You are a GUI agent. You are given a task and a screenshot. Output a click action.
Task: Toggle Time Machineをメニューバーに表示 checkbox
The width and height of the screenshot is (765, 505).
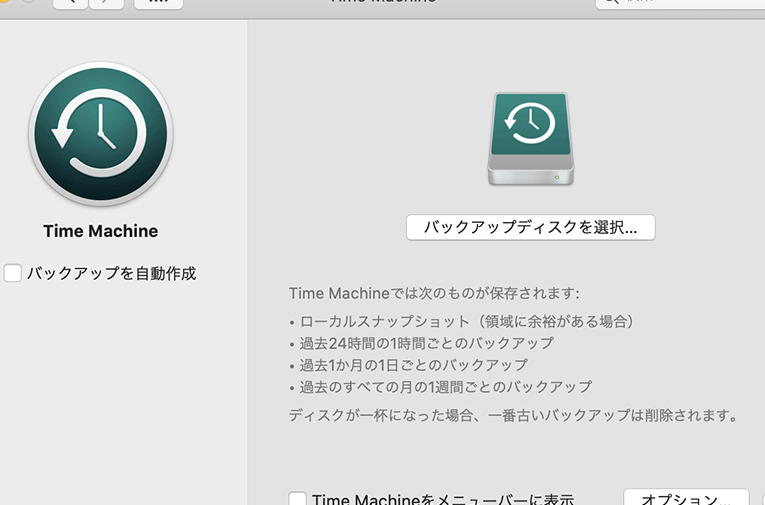[297, 499]
